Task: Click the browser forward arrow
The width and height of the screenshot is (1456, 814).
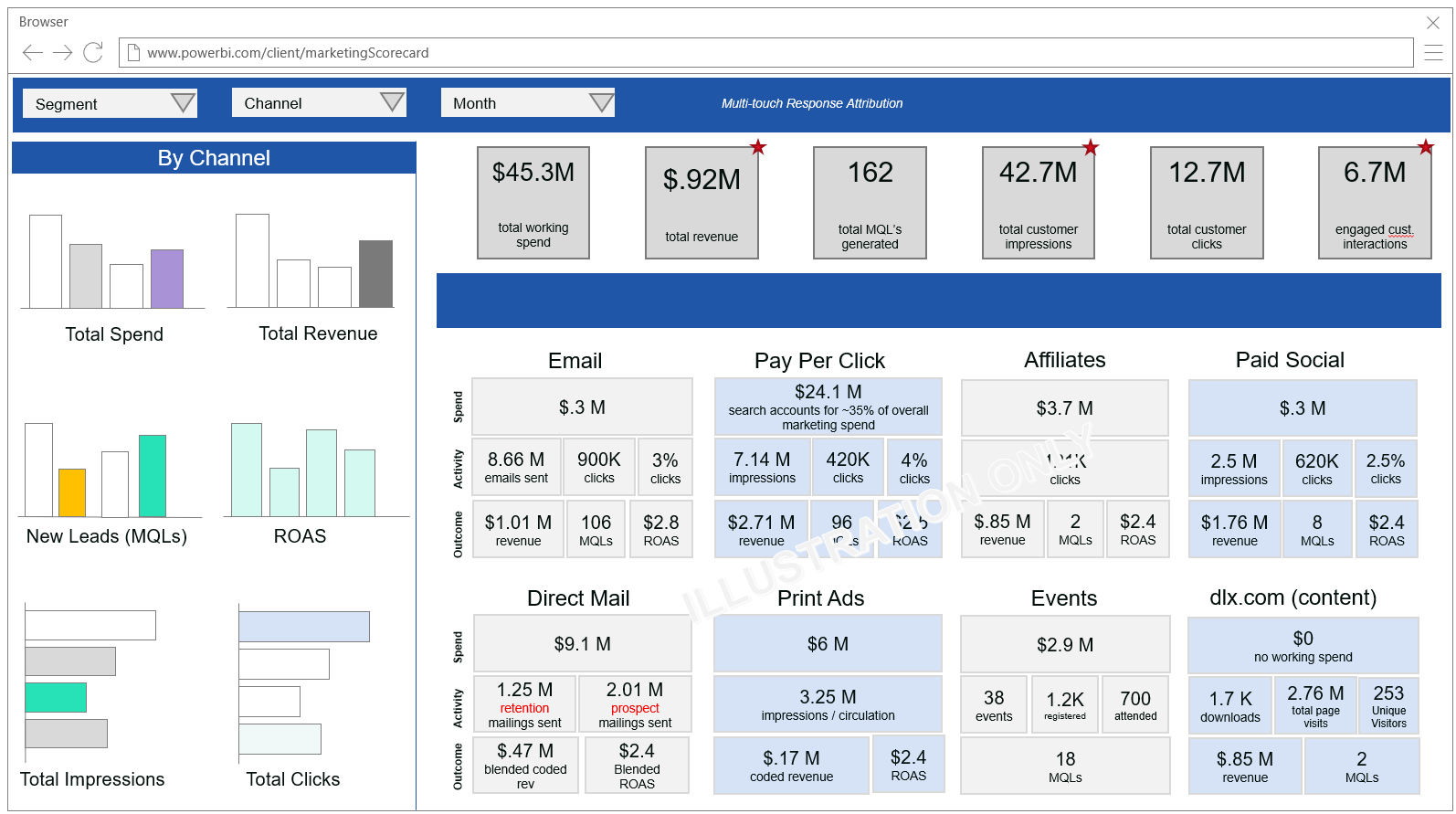Action: 62,53
